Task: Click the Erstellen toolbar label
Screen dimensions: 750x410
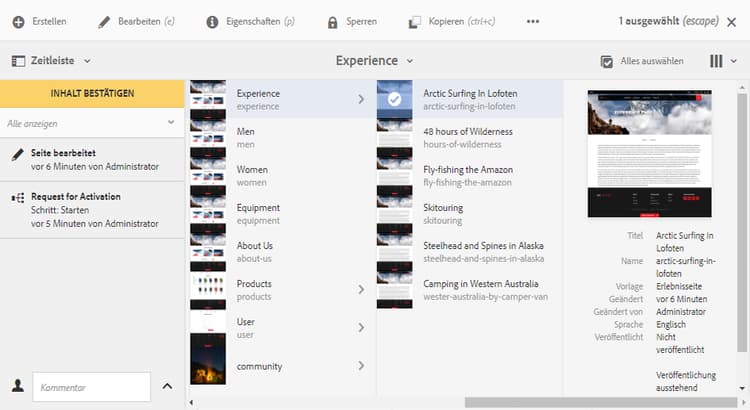Action: pyautogui.click(x=49, y=22)
